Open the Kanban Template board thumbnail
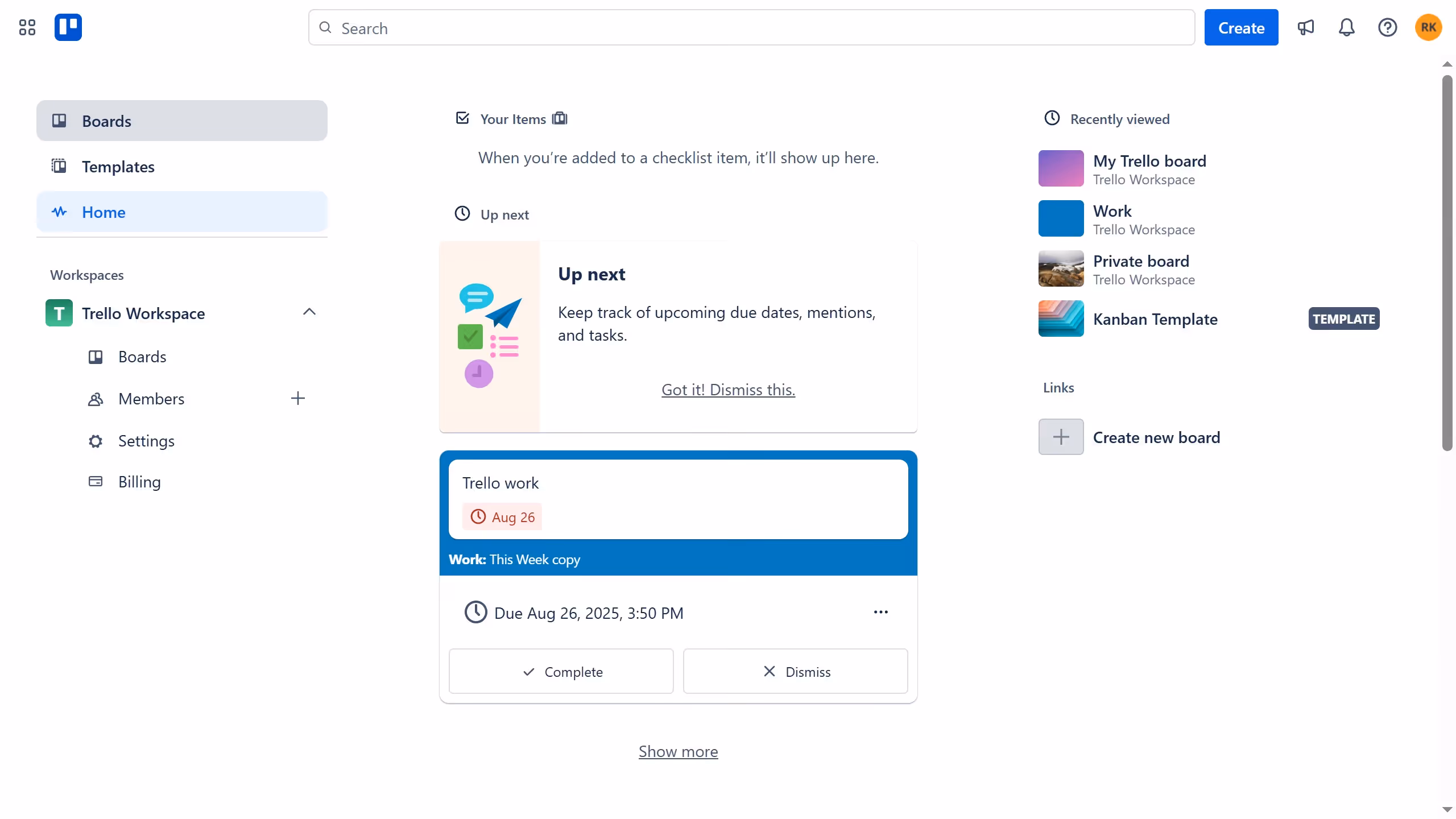The image size is (1456, 819). 1060,318
